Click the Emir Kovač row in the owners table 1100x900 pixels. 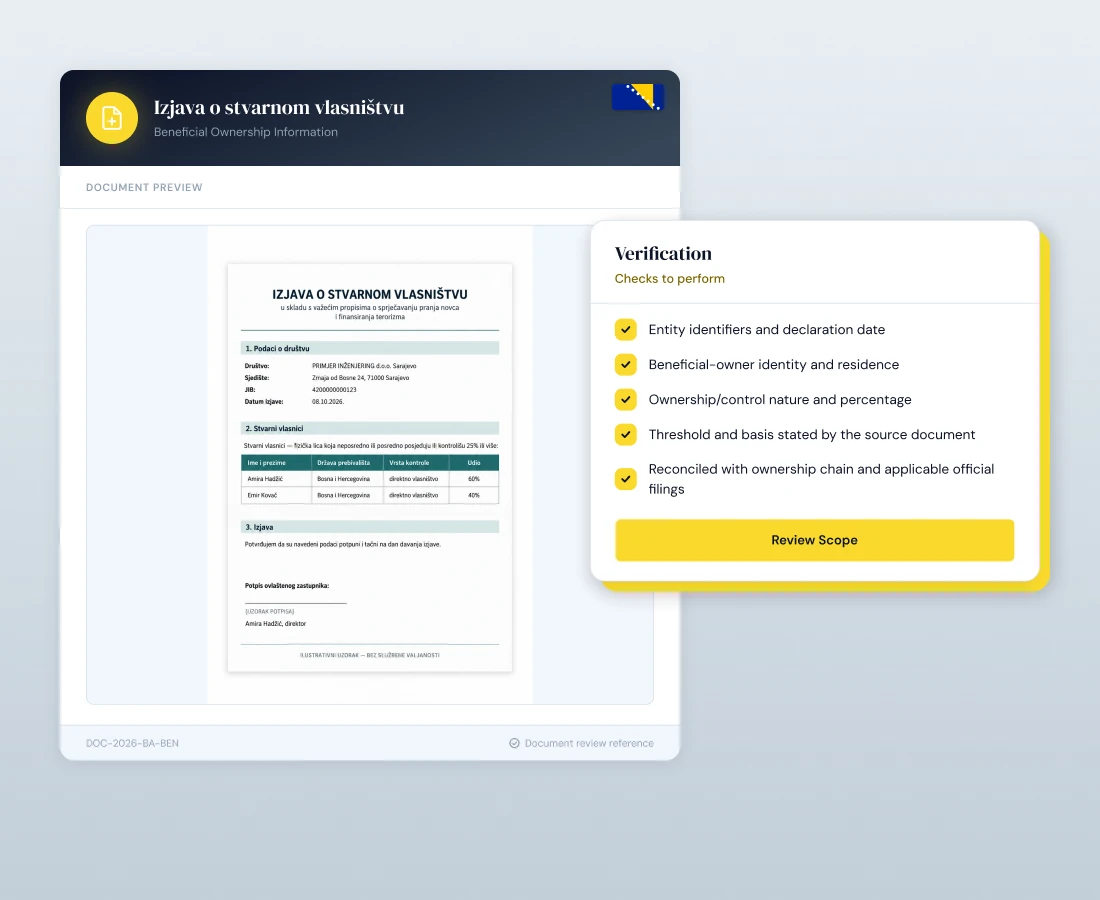point(370,495)
